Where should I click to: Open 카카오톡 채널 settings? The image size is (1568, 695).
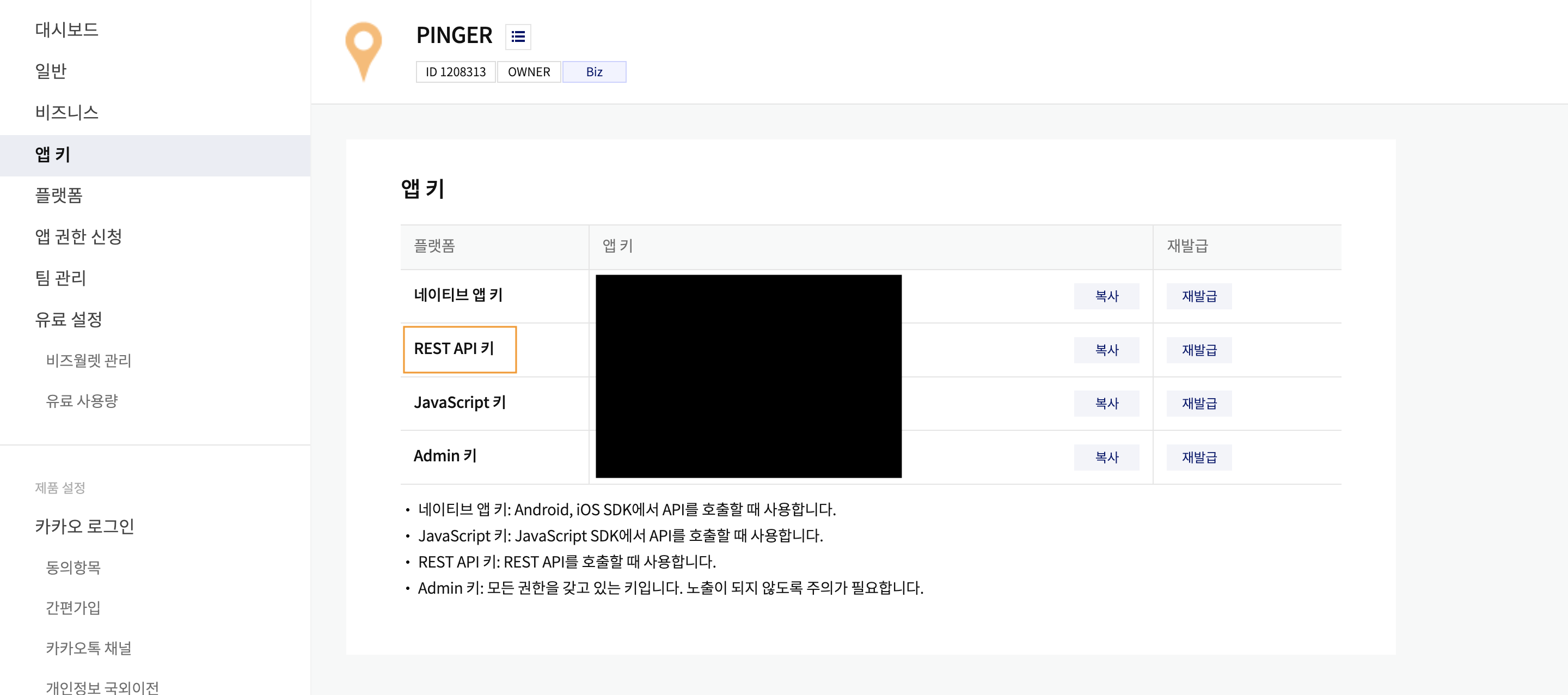click(88, 648)
